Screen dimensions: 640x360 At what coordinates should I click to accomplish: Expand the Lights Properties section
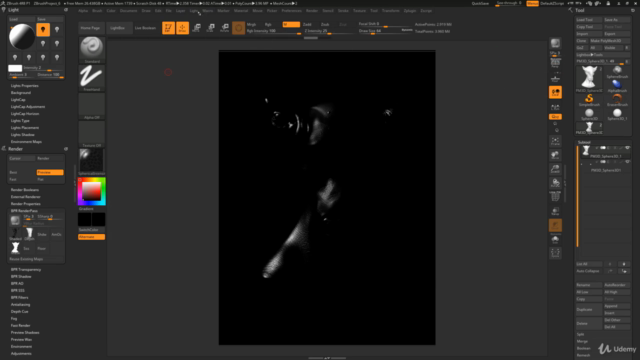(x=24, y=86)
